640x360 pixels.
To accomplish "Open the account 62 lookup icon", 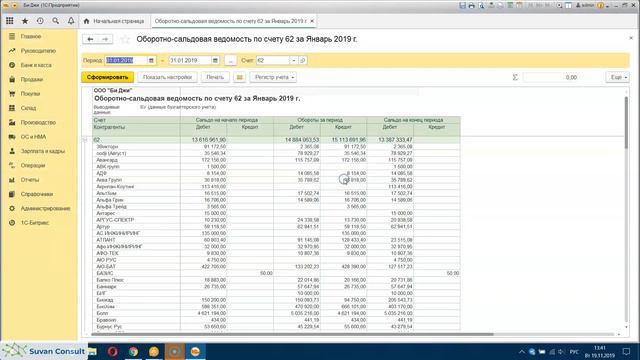I will tap(302, 60).
